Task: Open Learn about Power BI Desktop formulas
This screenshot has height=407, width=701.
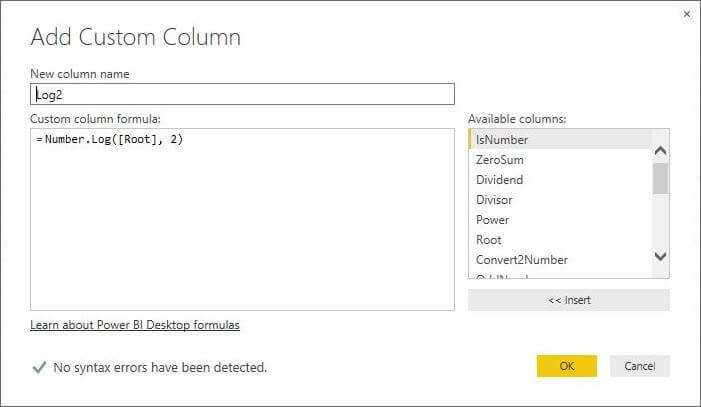Action: (x=135, y=325)
